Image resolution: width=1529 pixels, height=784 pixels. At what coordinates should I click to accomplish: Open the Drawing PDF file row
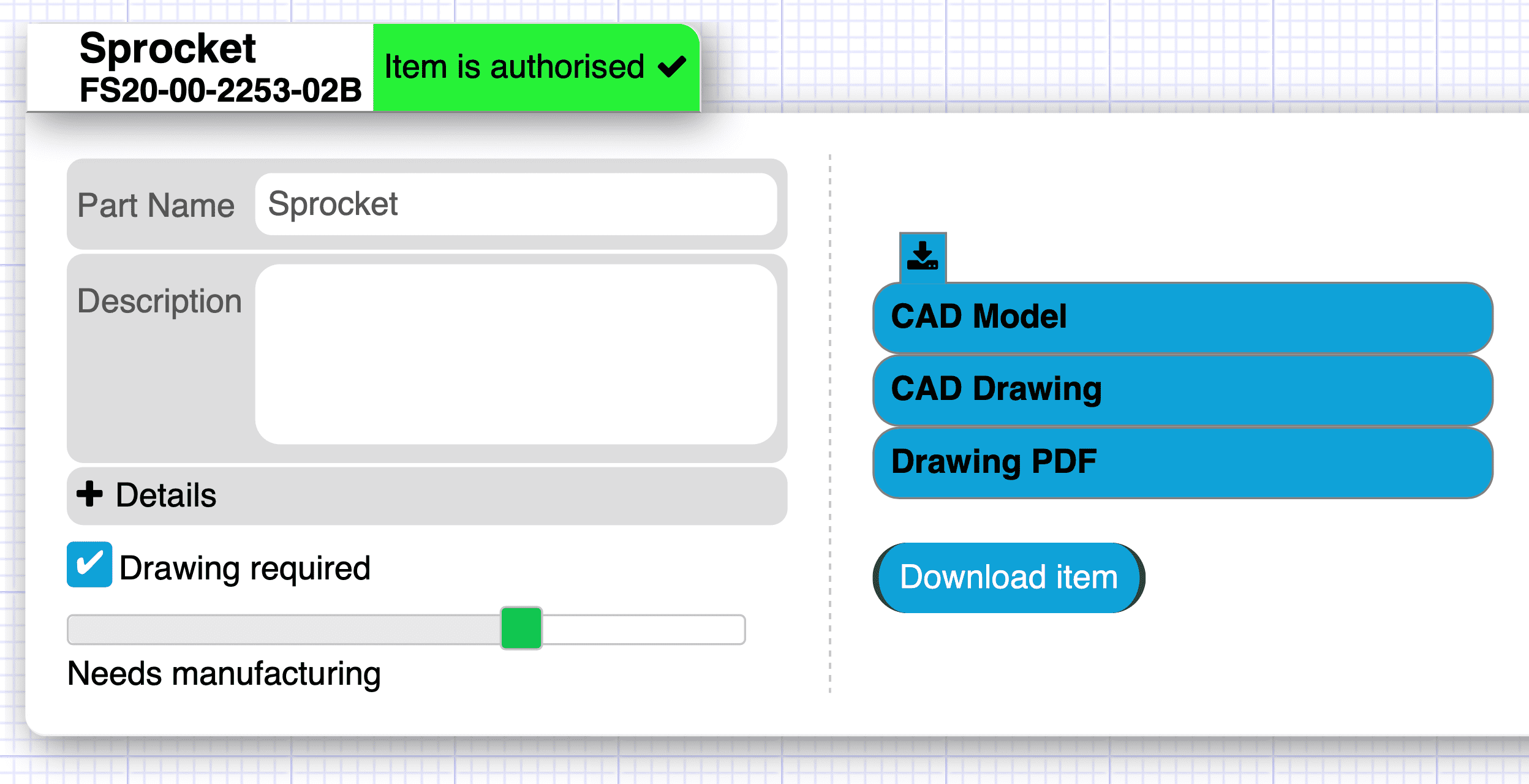(1183, 462)
